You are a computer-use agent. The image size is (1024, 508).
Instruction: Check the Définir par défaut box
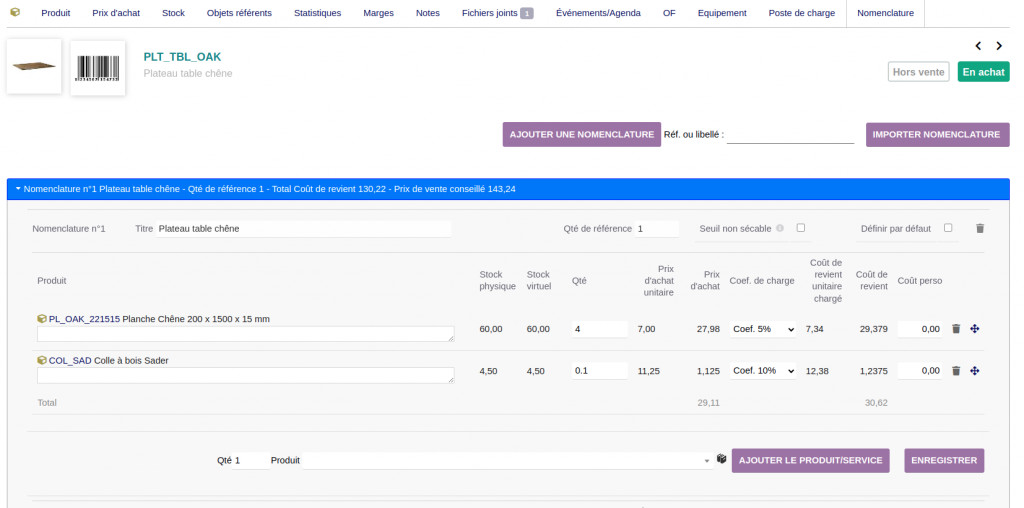tap(948, 228)
